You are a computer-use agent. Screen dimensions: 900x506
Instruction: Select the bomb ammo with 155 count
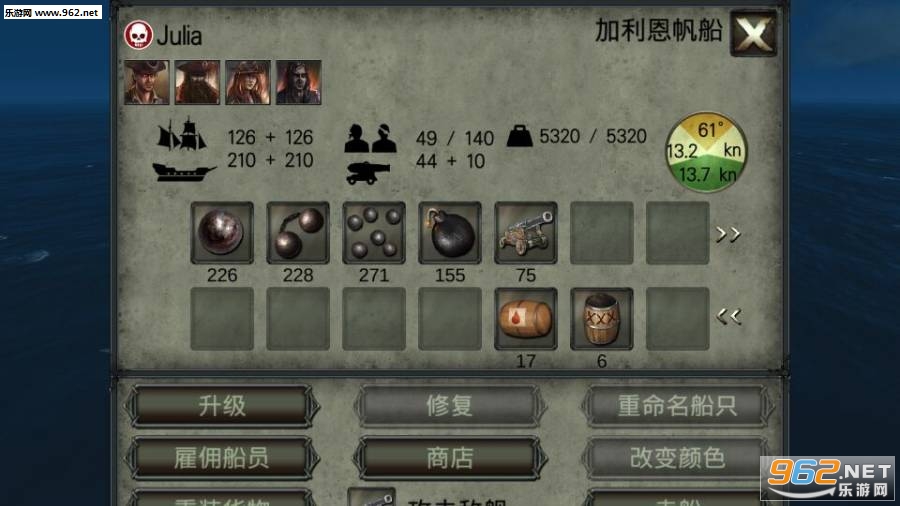[x=449, y=232]
